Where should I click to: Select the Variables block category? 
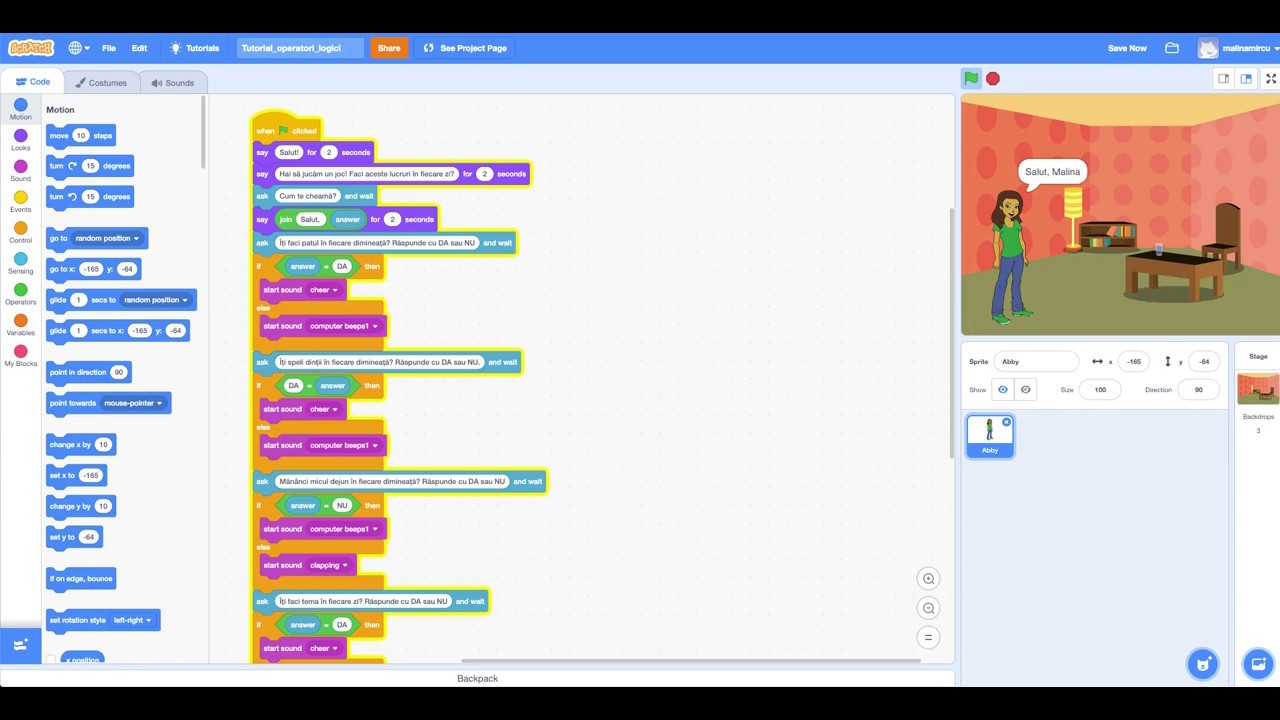(20, 326)
